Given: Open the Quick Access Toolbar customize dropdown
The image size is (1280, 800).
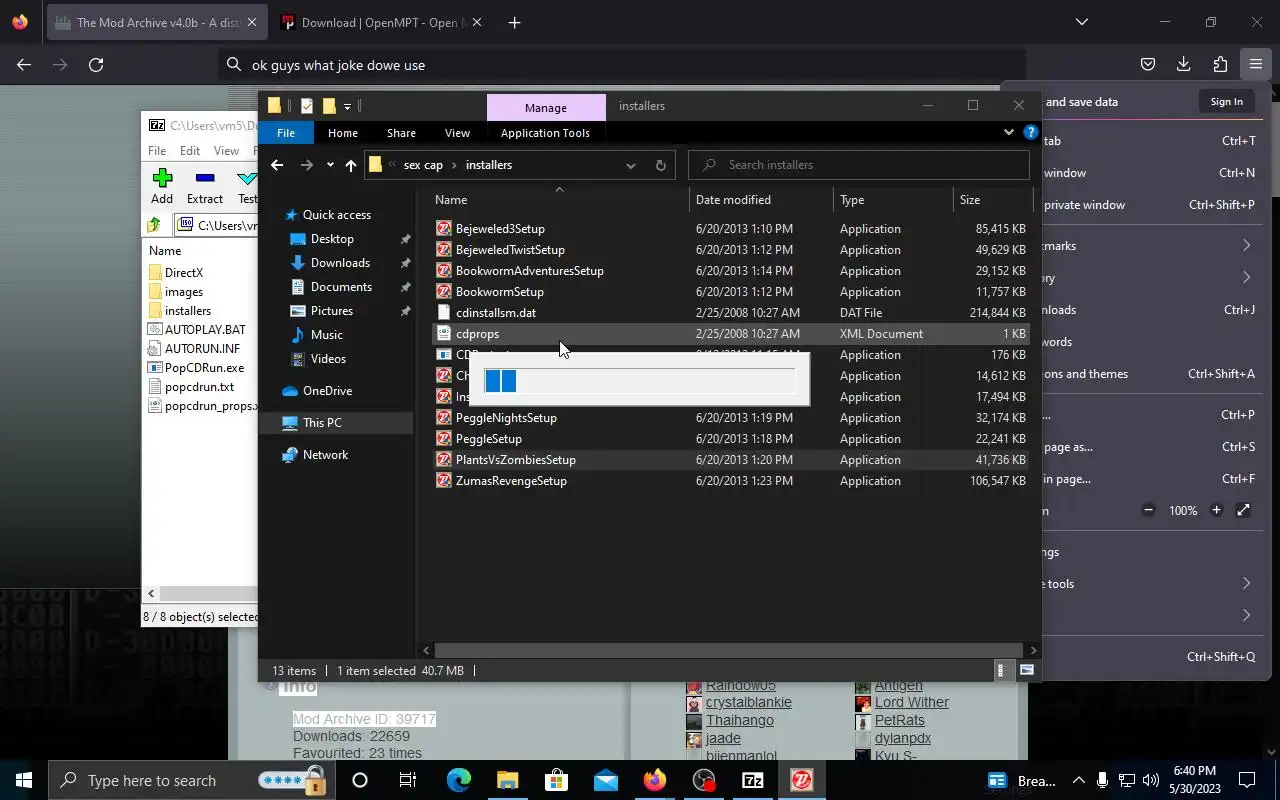Looking at the screenshot, I should [348, 106].
